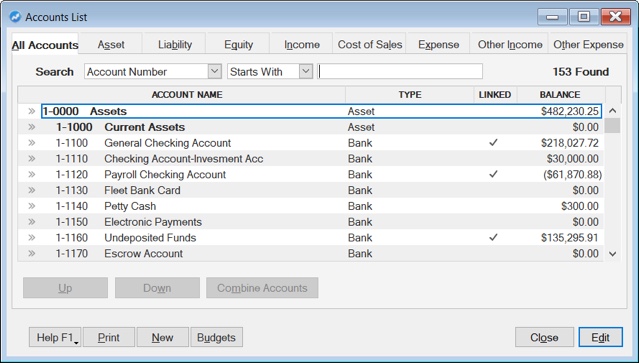
Task: Switch to the Other Income tab
Action: tap(510, 44)
